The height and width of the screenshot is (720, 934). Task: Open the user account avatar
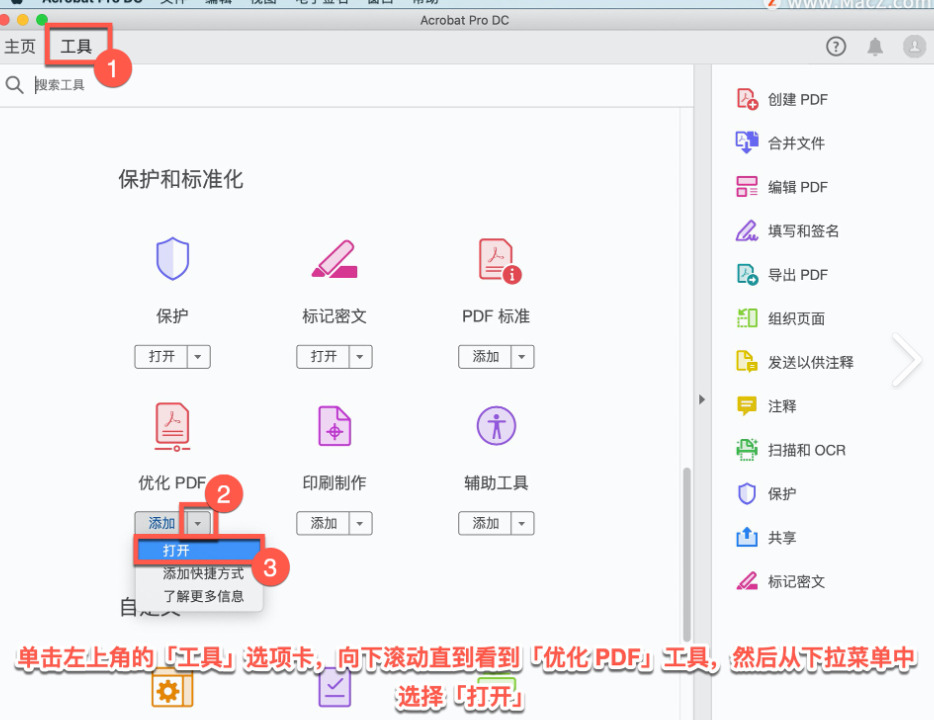tap(914, 46)
